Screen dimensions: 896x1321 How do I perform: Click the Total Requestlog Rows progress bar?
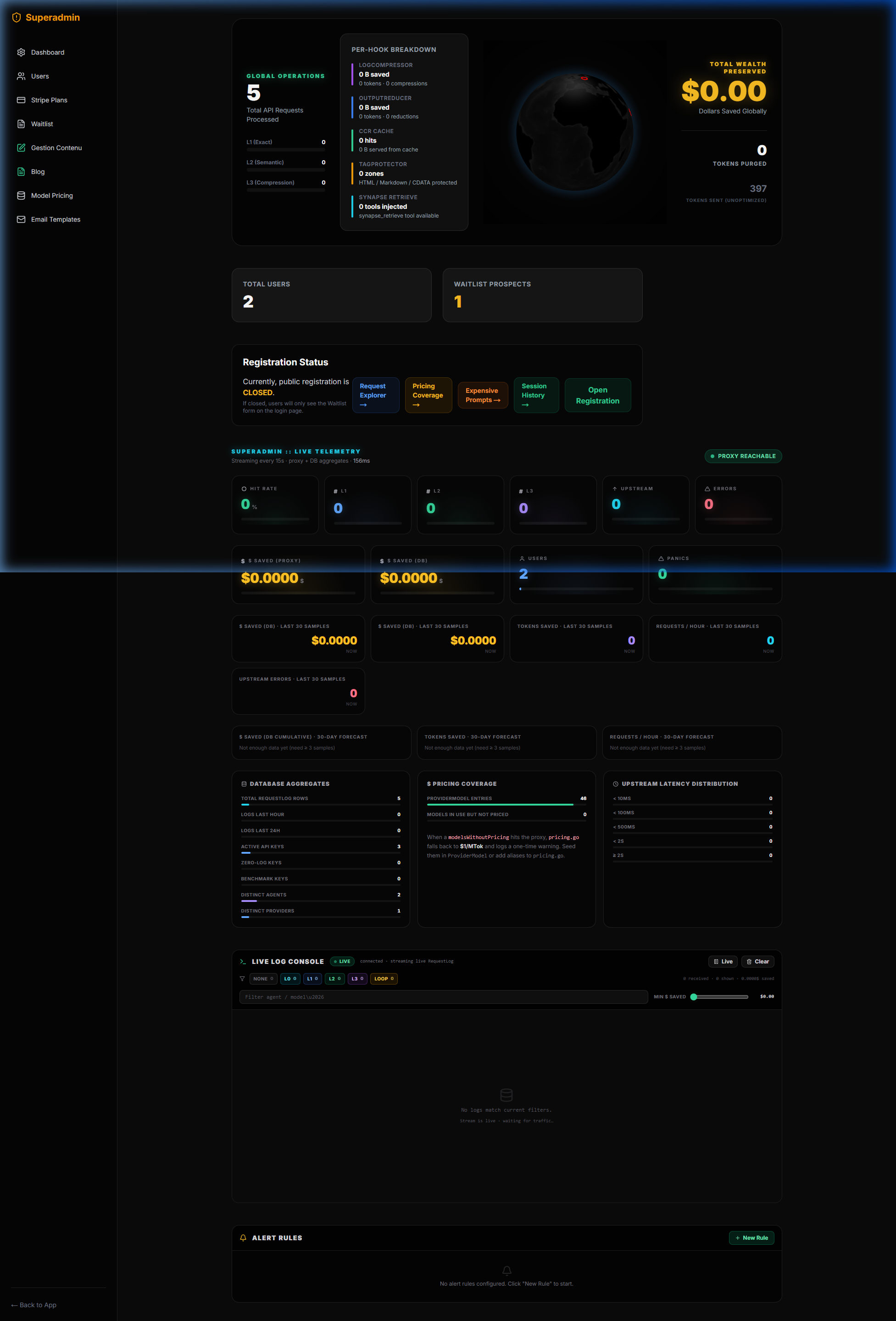tap(321, 805)
